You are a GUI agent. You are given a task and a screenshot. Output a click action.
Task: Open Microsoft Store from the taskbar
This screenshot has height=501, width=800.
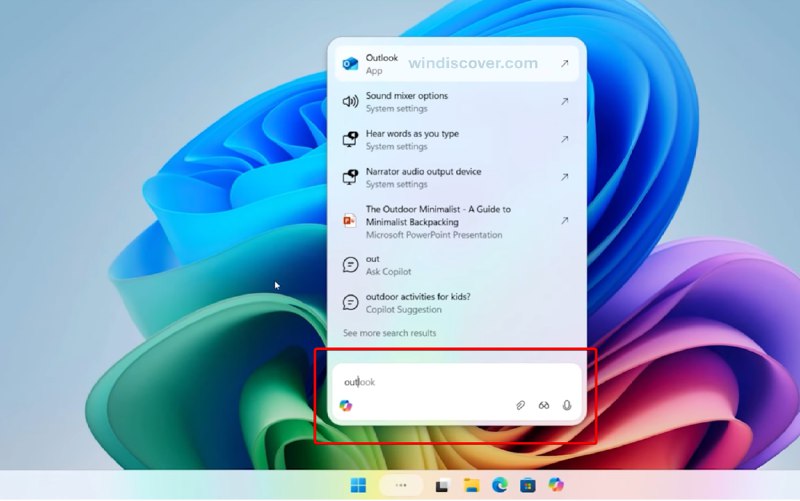click(528, 485)
